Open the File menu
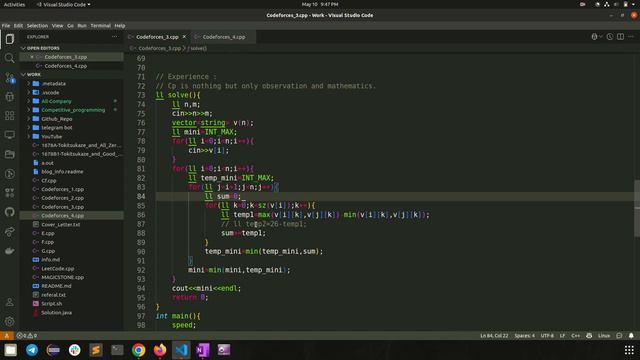Screen dimensions: 640x360 (6, 26)
